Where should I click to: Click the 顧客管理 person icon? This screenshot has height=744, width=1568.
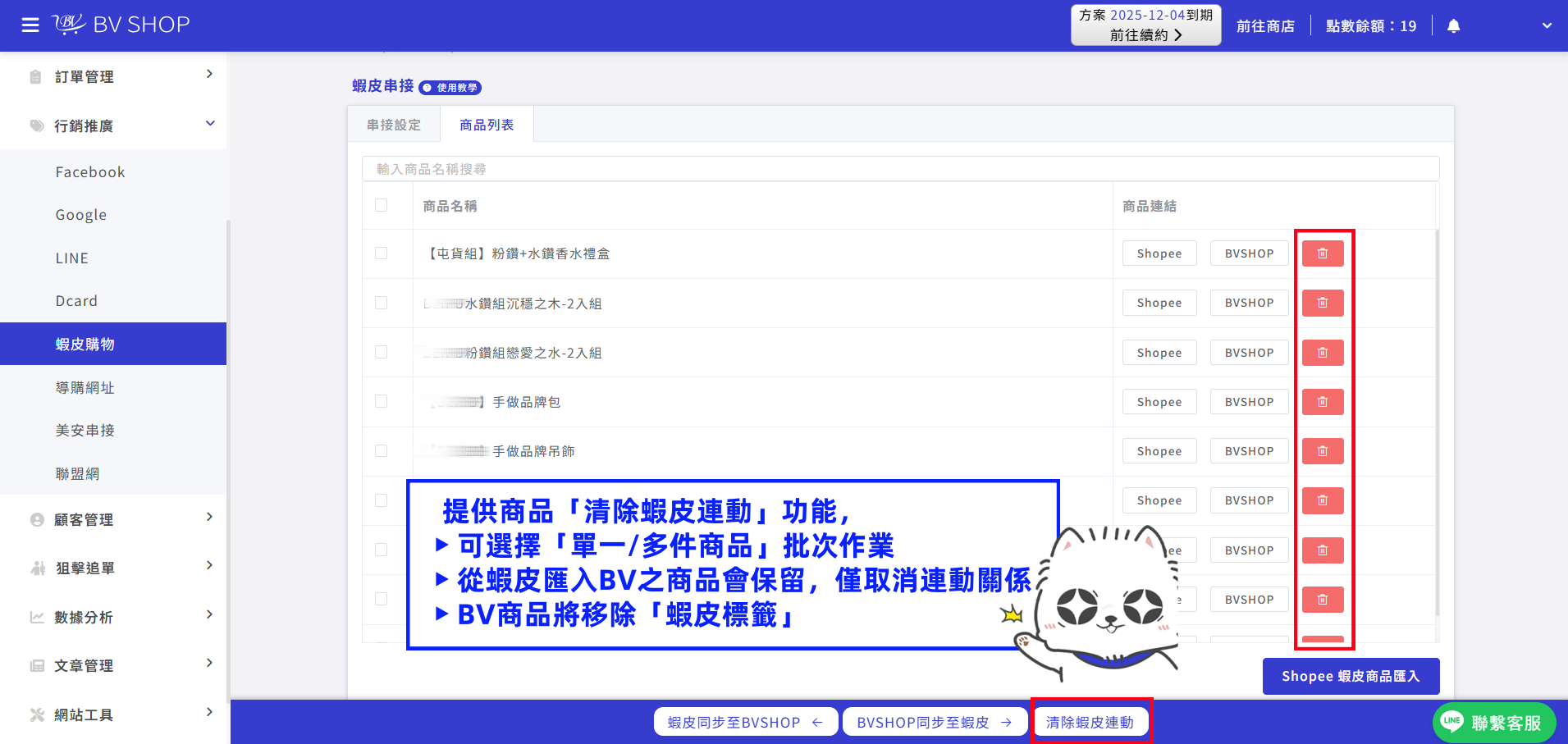[x=37, y=520]
